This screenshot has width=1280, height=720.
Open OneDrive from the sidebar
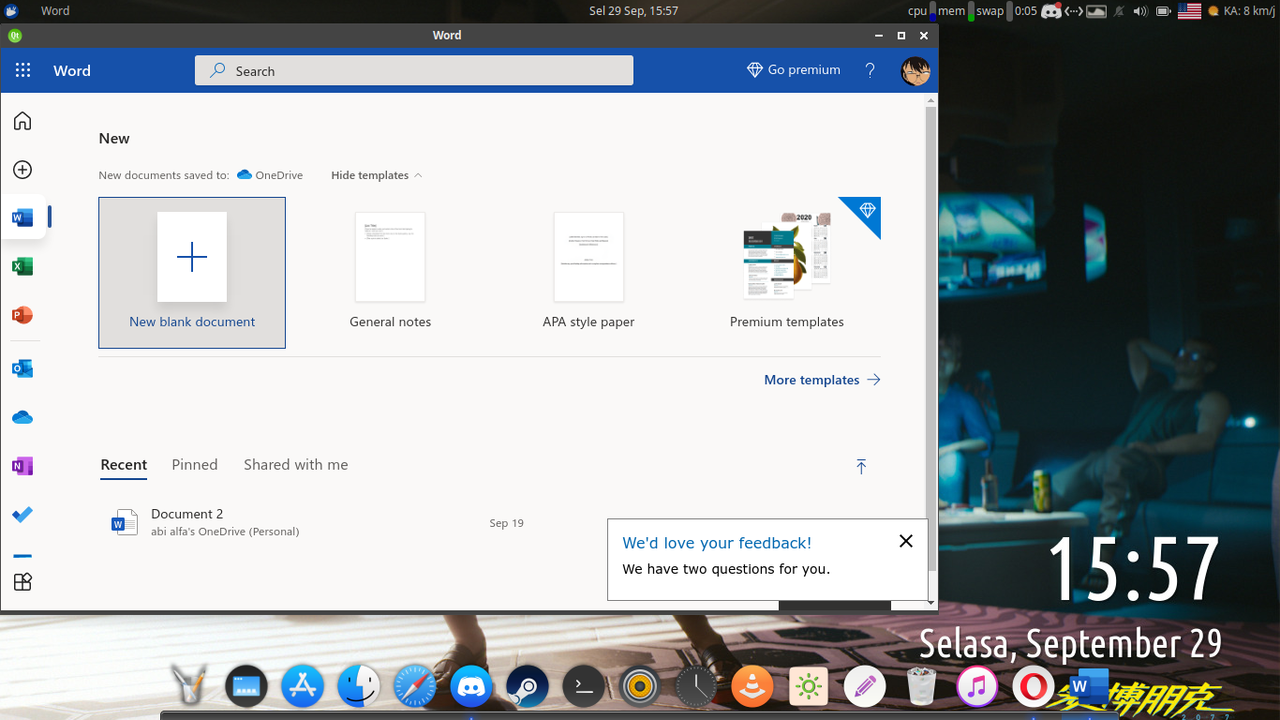[x=22, y=417]
